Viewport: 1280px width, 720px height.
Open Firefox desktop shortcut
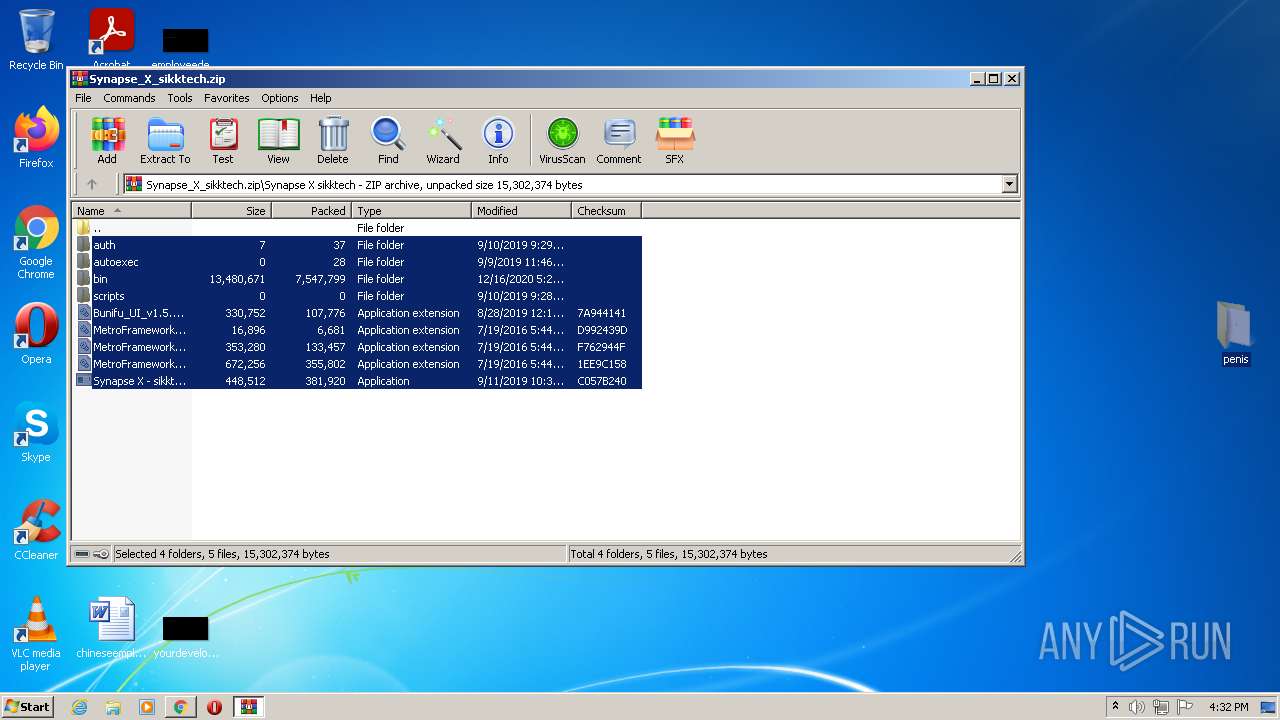click(36, 138)
